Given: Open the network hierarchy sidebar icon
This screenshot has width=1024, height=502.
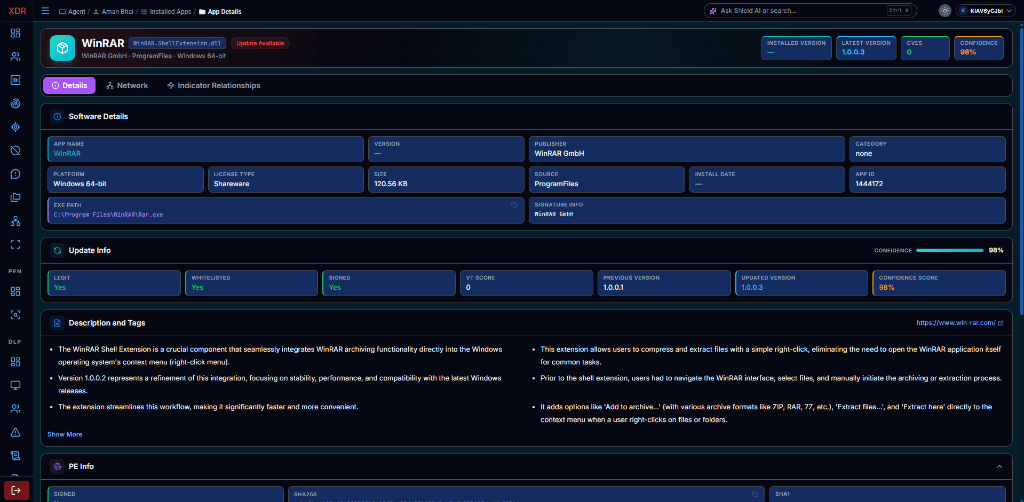Looking at the screenshot, I should pyautogui.click(x=16, y=221).
